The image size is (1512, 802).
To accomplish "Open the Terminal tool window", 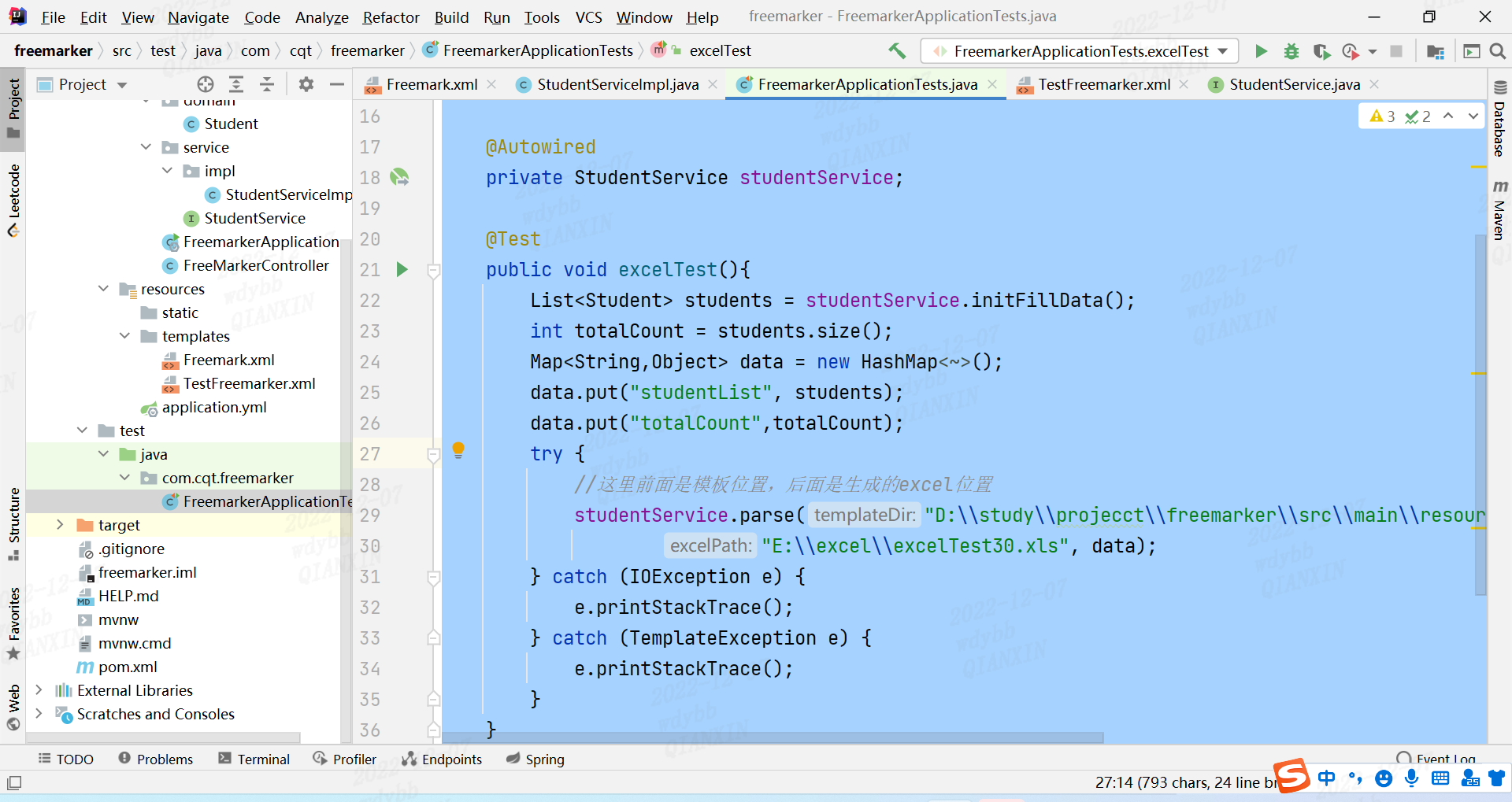I will (x=254, y=759).
